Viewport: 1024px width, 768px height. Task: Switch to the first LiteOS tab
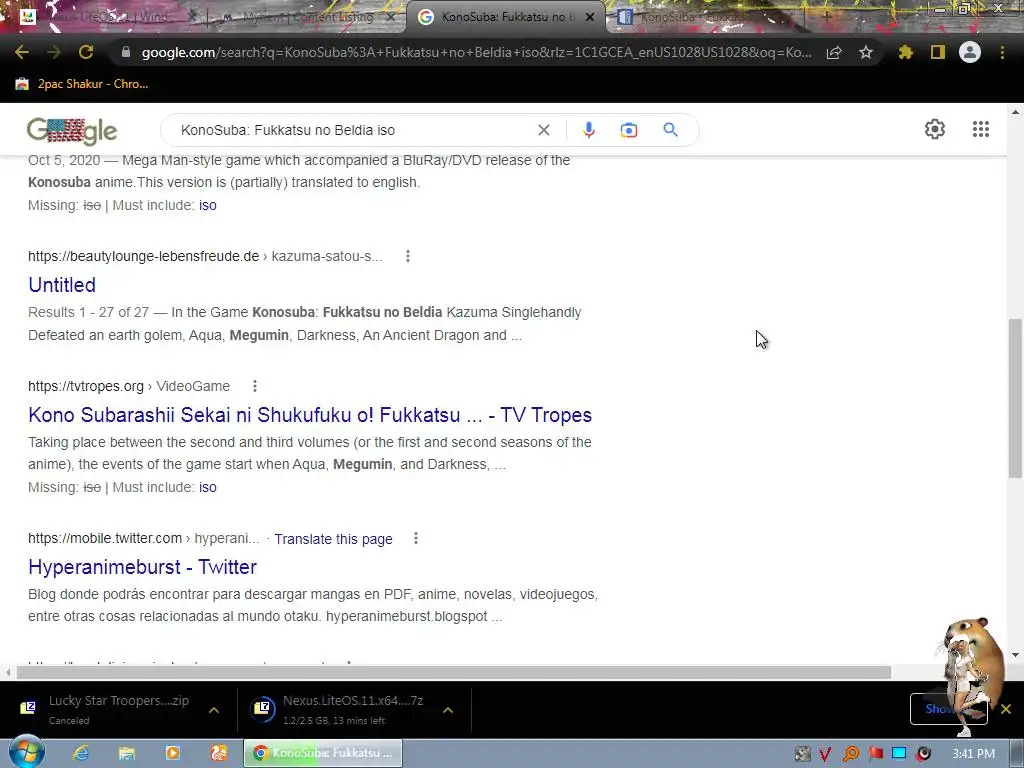point(108,17)
